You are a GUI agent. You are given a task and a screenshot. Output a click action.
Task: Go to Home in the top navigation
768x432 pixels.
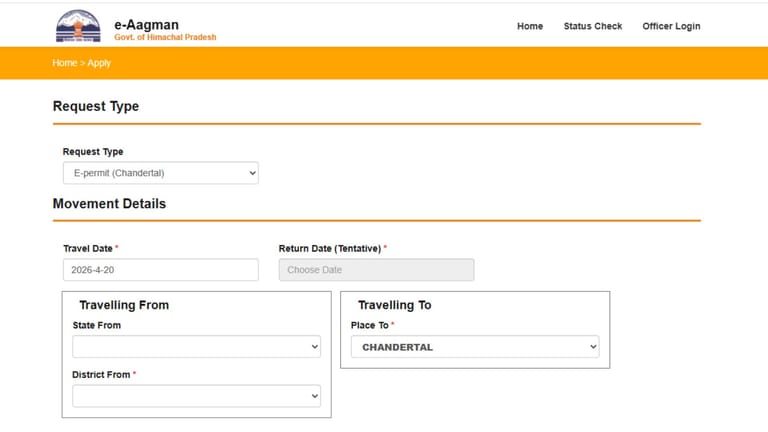pyautogui.click(x=530, y=26)
